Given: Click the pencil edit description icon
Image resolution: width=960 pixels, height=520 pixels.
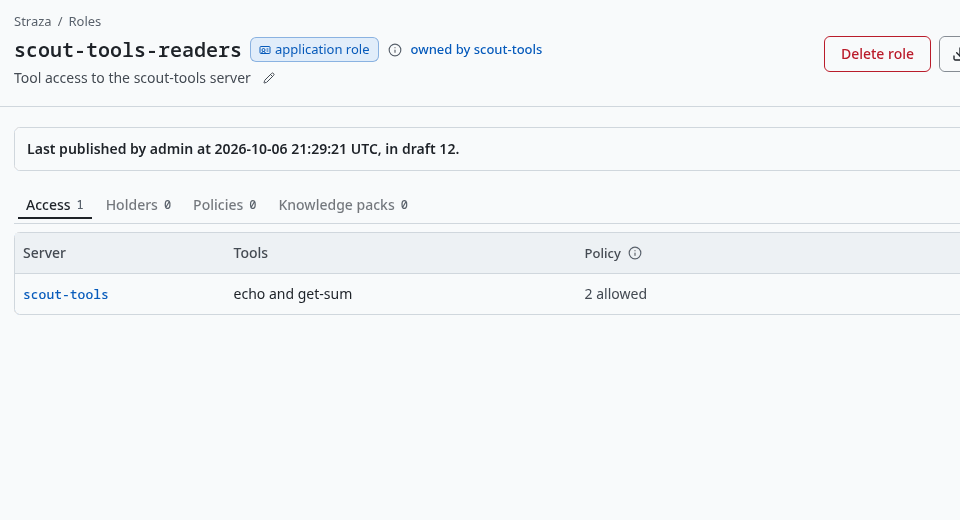Looking at the screenshot, I should (269, 78).
